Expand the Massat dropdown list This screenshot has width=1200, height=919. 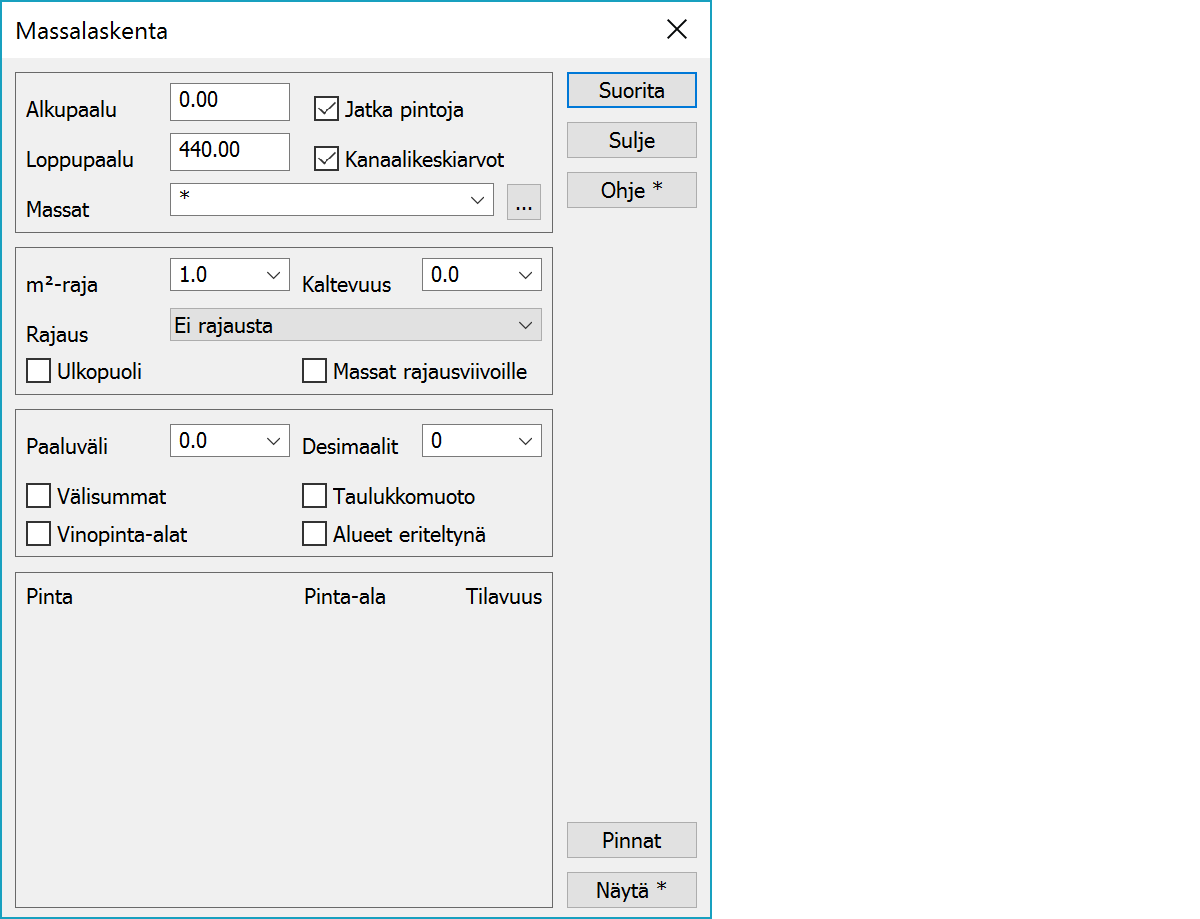476,200
